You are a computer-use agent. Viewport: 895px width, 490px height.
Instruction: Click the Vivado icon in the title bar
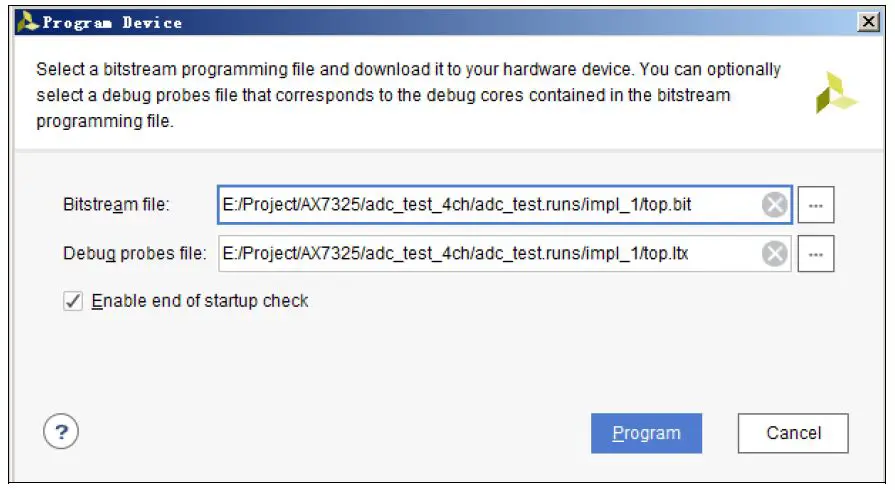(x=28, y=22)
